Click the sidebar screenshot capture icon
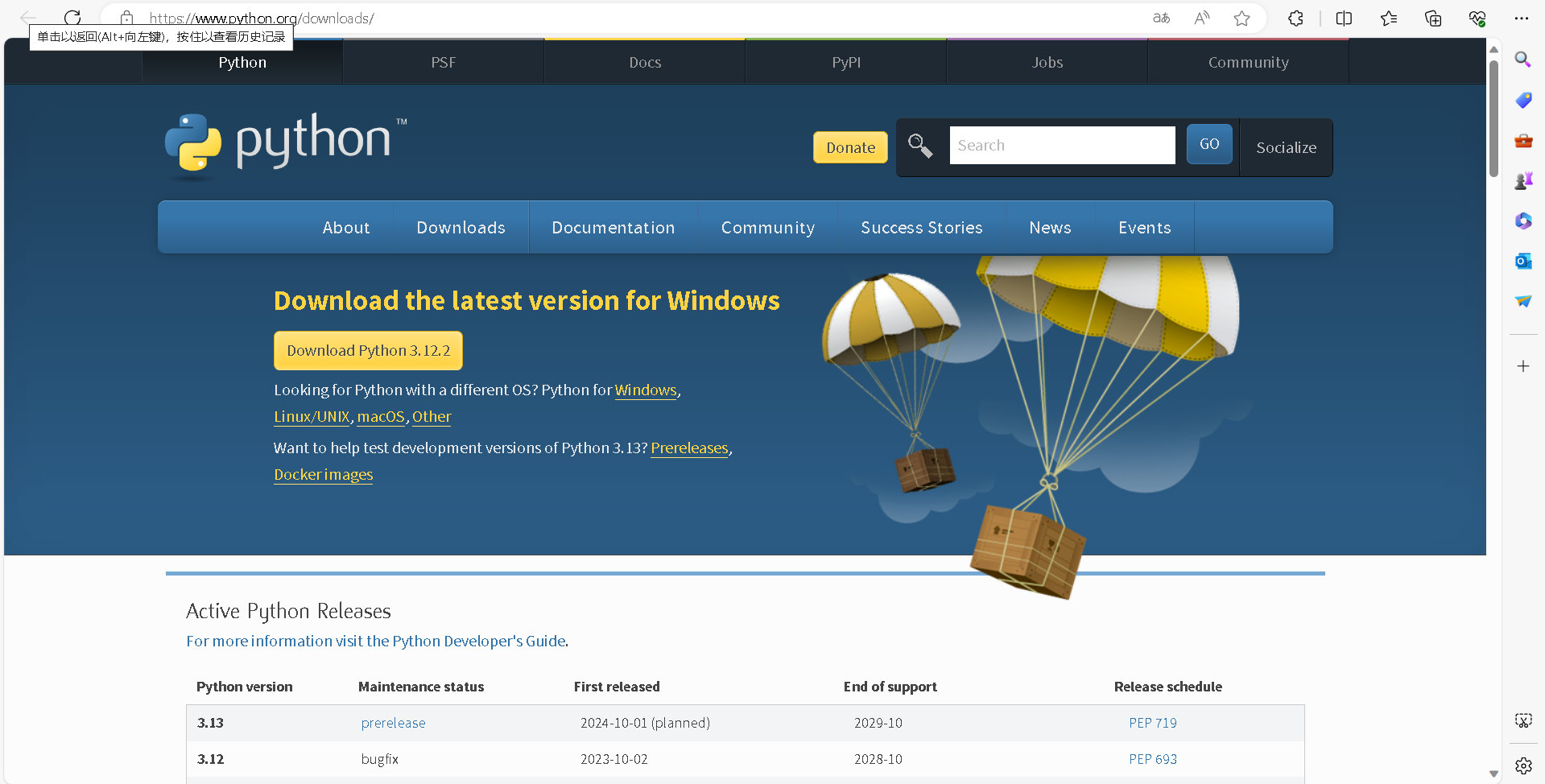The height and width of the screenshot is (784, 1545). point(1523,720)
